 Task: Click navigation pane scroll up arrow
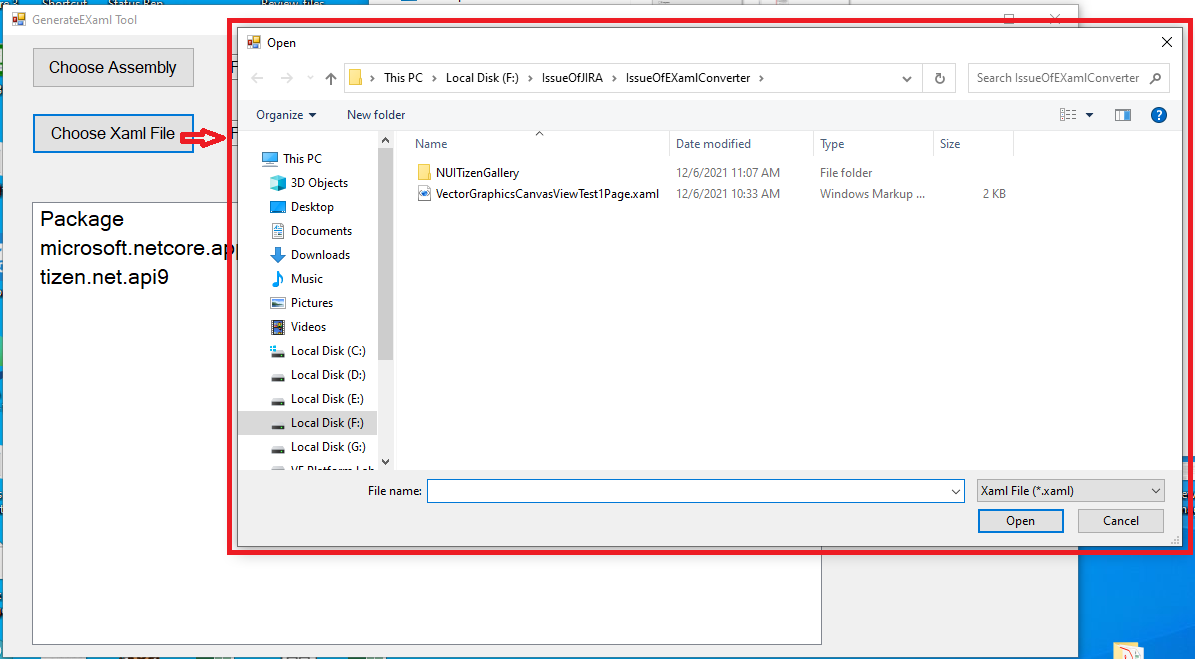pyautogui.click(x=385, y=140)
